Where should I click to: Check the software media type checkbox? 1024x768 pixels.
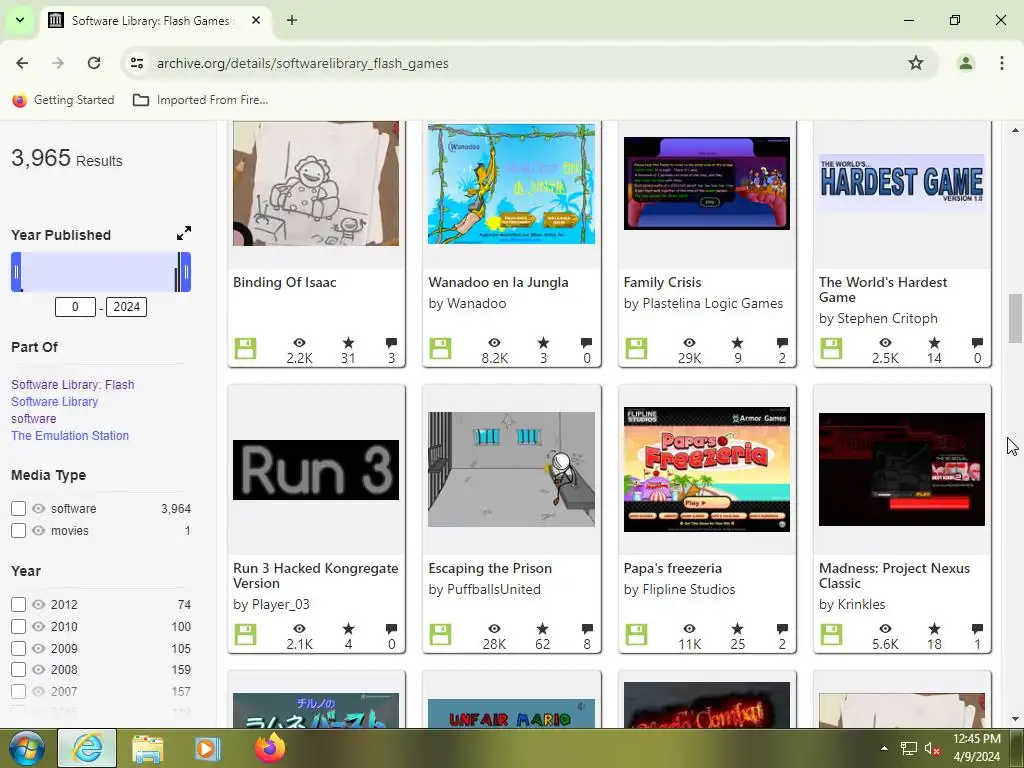click(18, 509)
